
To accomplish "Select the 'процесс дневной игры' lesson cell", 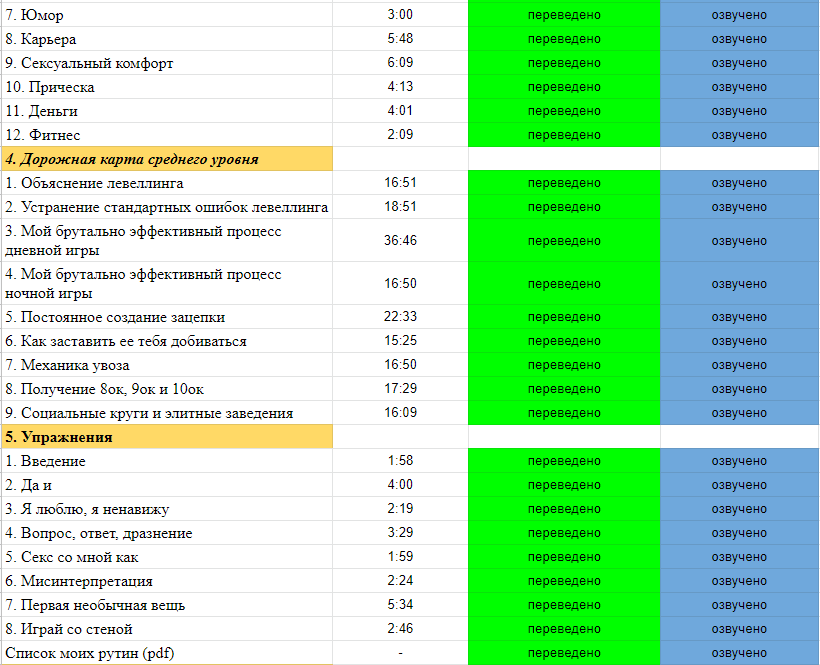I will point(166,241).
